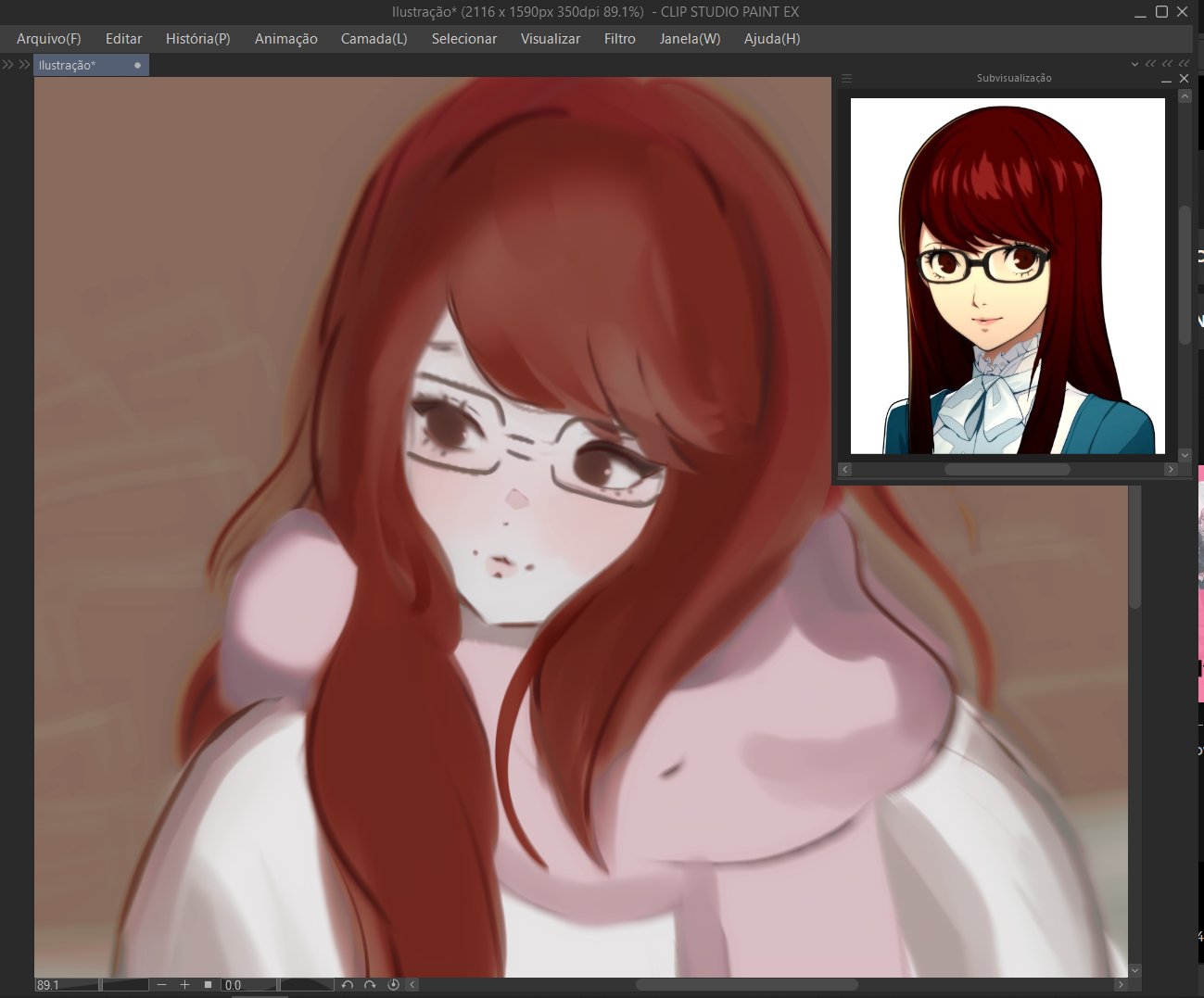This screenshot has height=998, width=1204.
Task: Rotate the canvas right with the clockwise arrow icon
Action: pos(370,985)
